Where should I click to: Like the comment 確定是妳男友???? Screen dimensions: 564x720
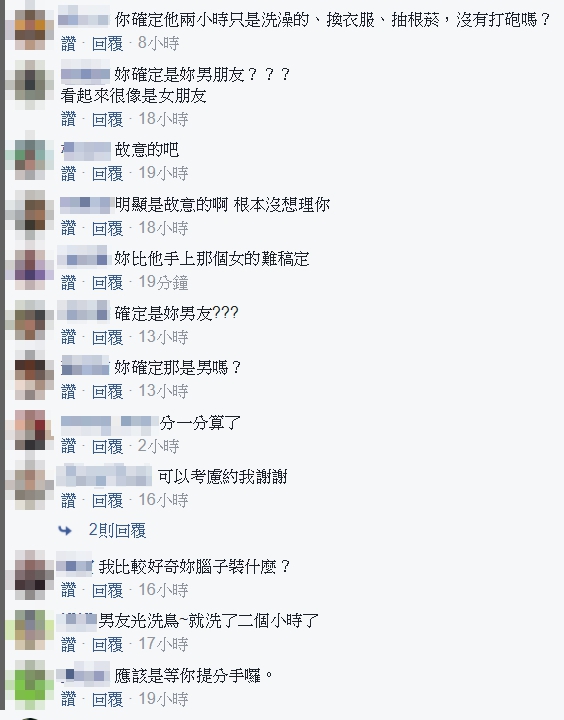(x=68, y=337)
